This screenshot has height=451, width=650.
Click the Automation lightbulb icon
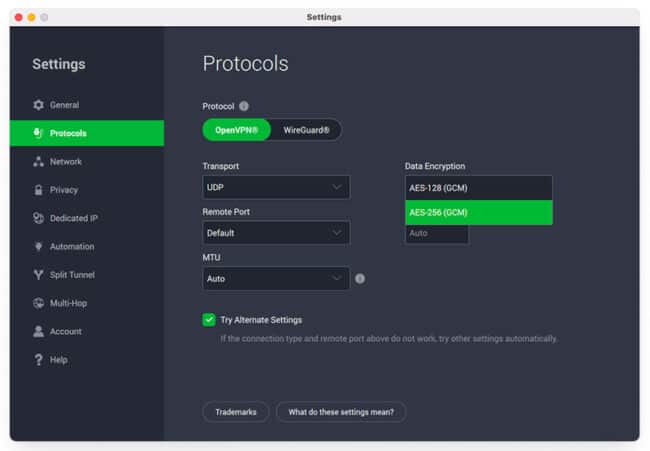pyautogui.click(x=38, y=247)
